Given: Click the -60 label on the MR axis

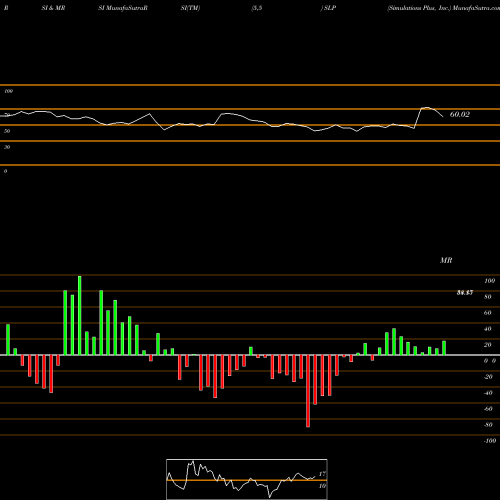Looking at the screenshot, I should coord(488,409).
